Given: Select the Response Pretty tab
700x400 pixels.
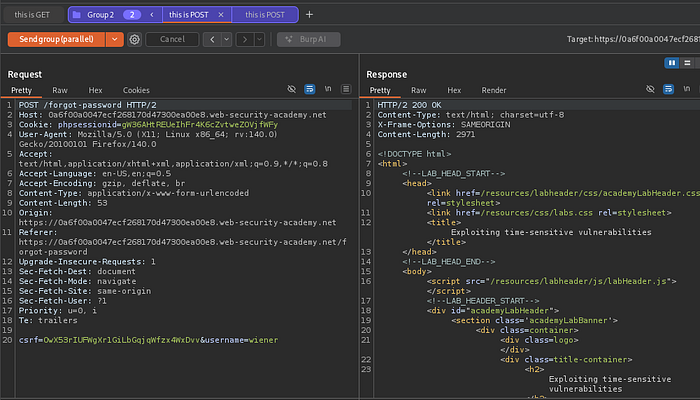Looking at the screenshot, I should coord(380,90).
